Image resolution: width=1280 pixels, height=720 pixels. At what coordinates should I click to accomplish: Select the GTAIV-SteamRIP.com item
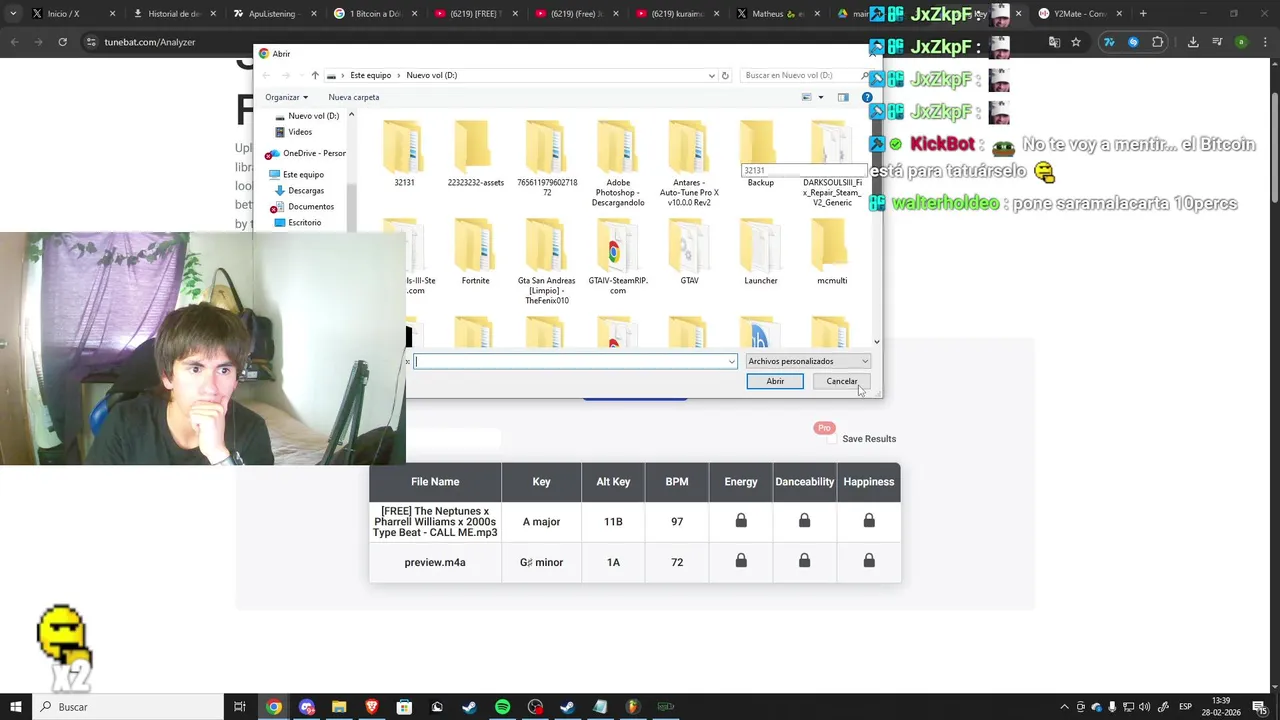click(618, 257)
